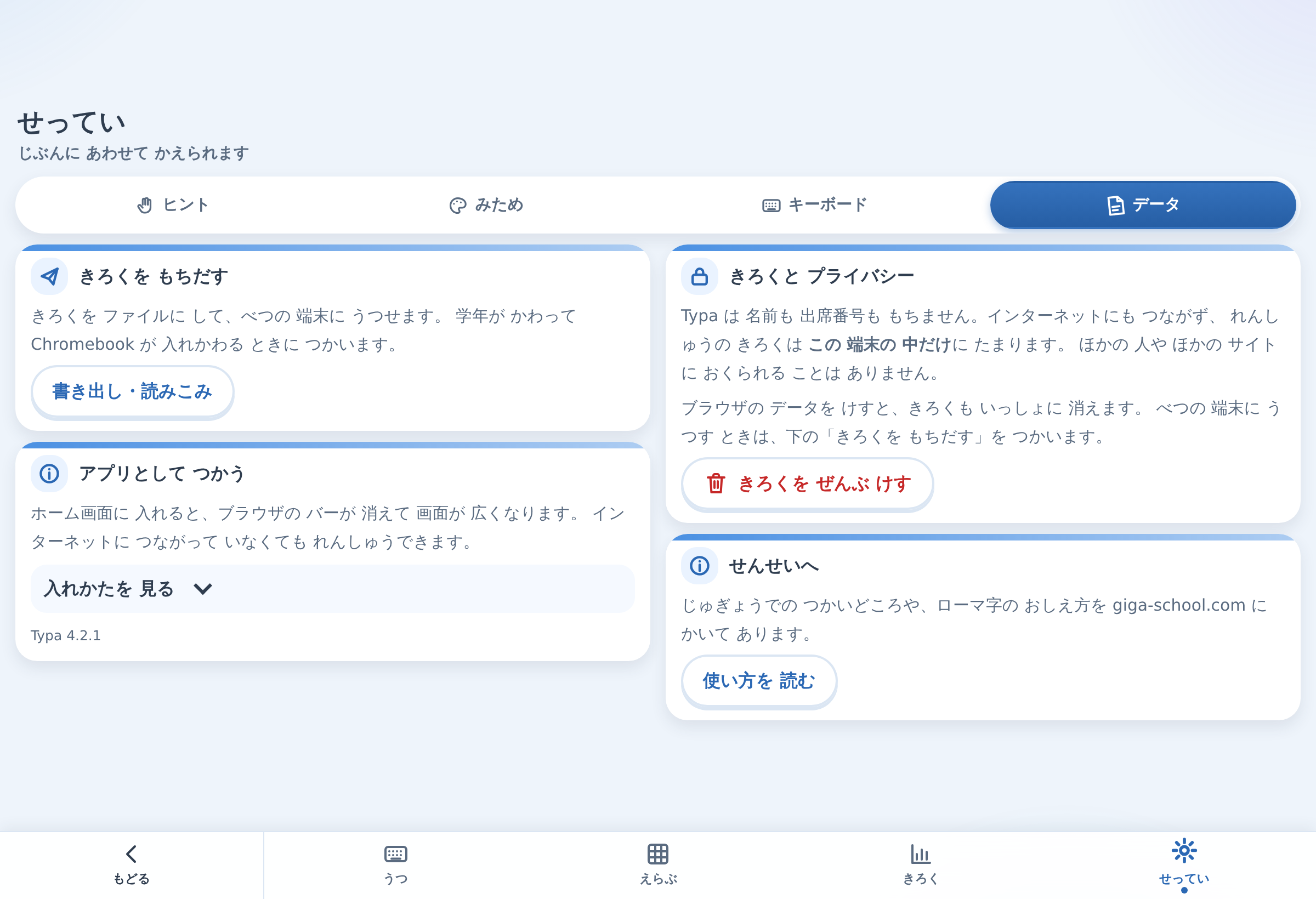Click the info icon beside せんせいへ
1316x899 pixels.
pos(699,566)
